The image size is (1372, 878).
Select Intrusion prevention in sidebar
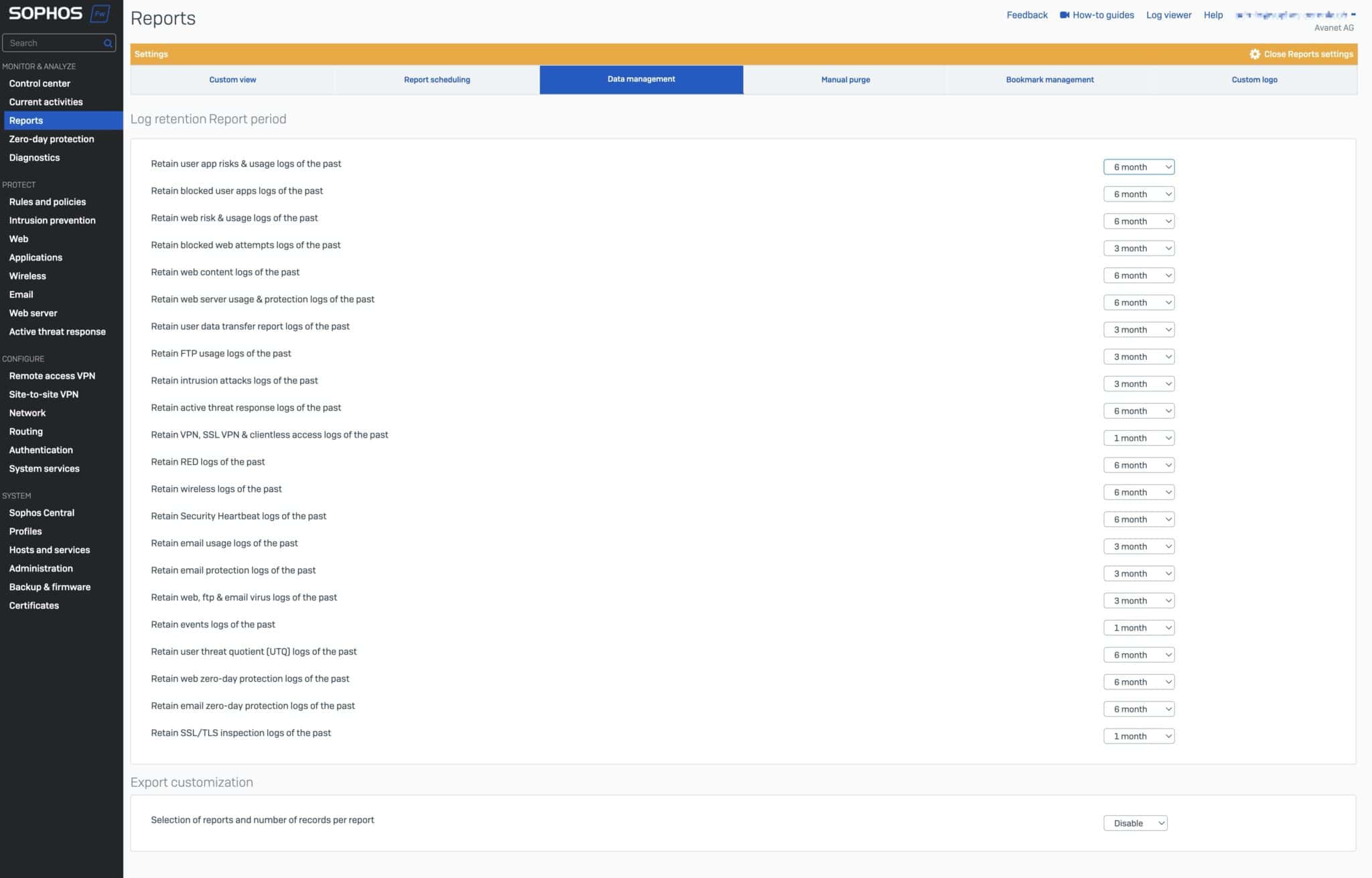click(x=52, y=220)
